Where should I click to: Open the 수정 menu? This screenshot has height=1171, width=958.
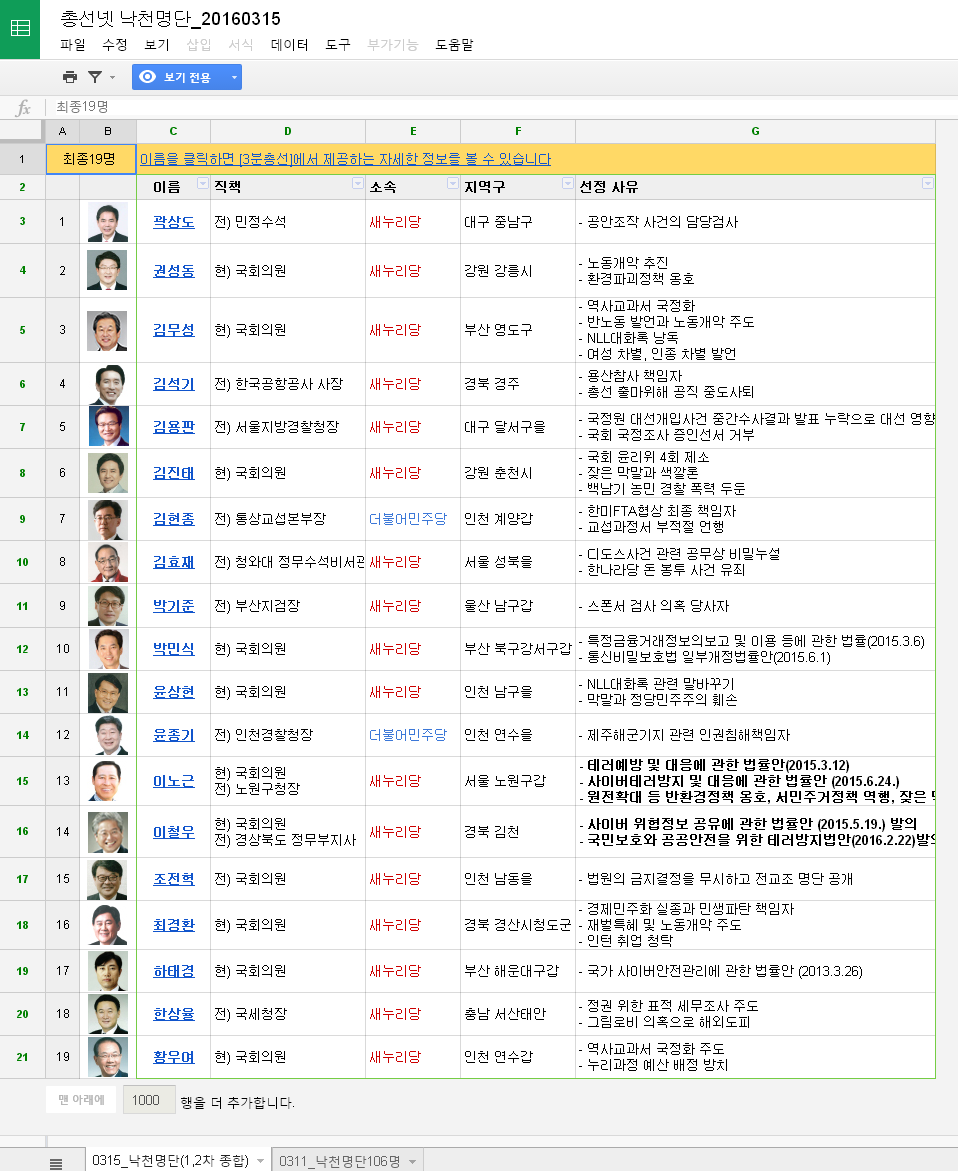[115, 45]
